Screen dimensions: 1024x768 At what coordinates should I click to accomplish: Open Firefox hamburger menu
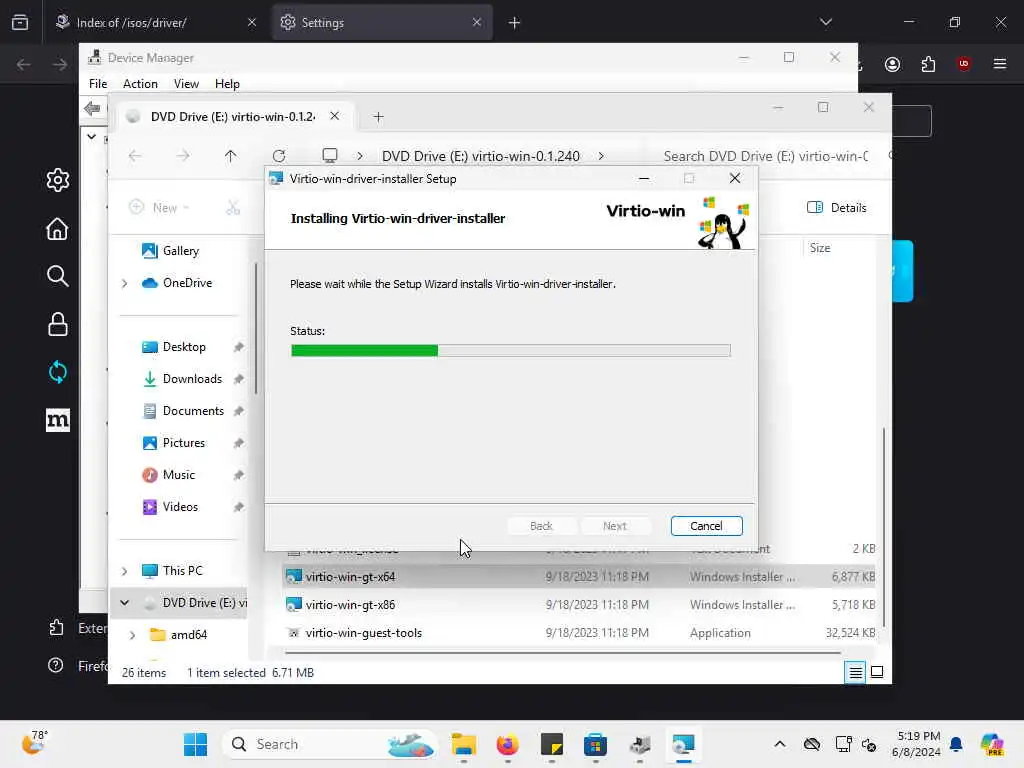pos(999,64)
